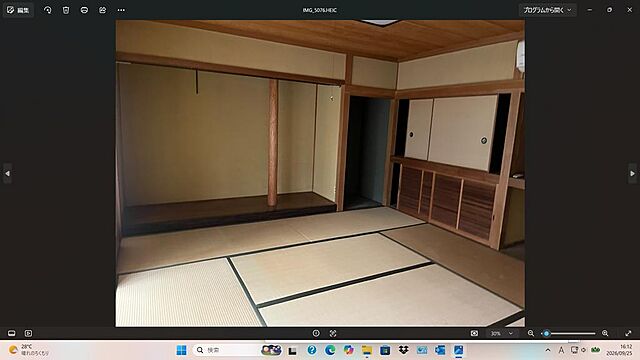Toggle the IME input mode A indicator

[x=561, y=350]
